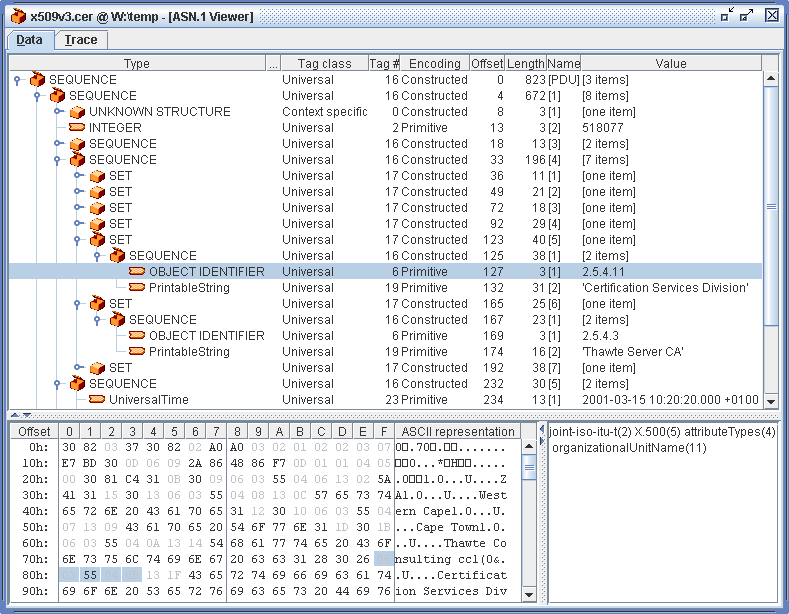Click the SEQUENCE icon at offset 232
This screenshot has width=789, height=614.
pyautogui.click(x=77, y=383)
